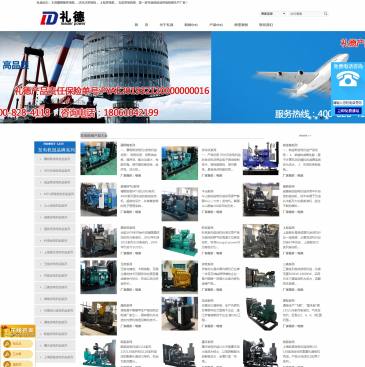This screenshot has width=365, height=367.
Task: Click the second orange chat agent icon
Action: click(x=8, y=354)
